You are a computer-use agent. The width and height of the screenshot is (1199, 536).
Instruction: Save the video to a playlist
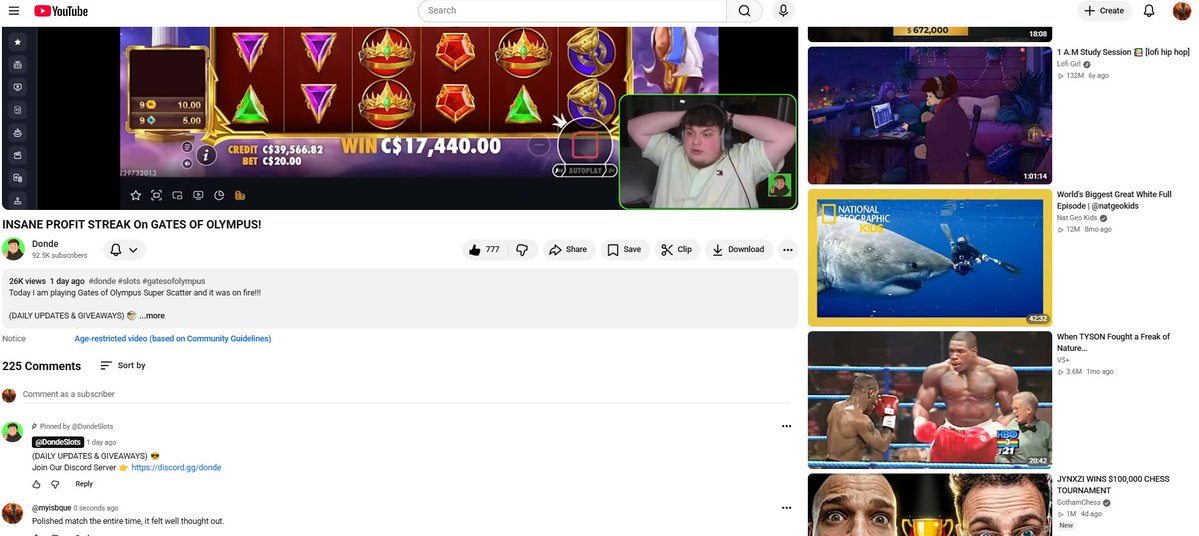[625, 249]
